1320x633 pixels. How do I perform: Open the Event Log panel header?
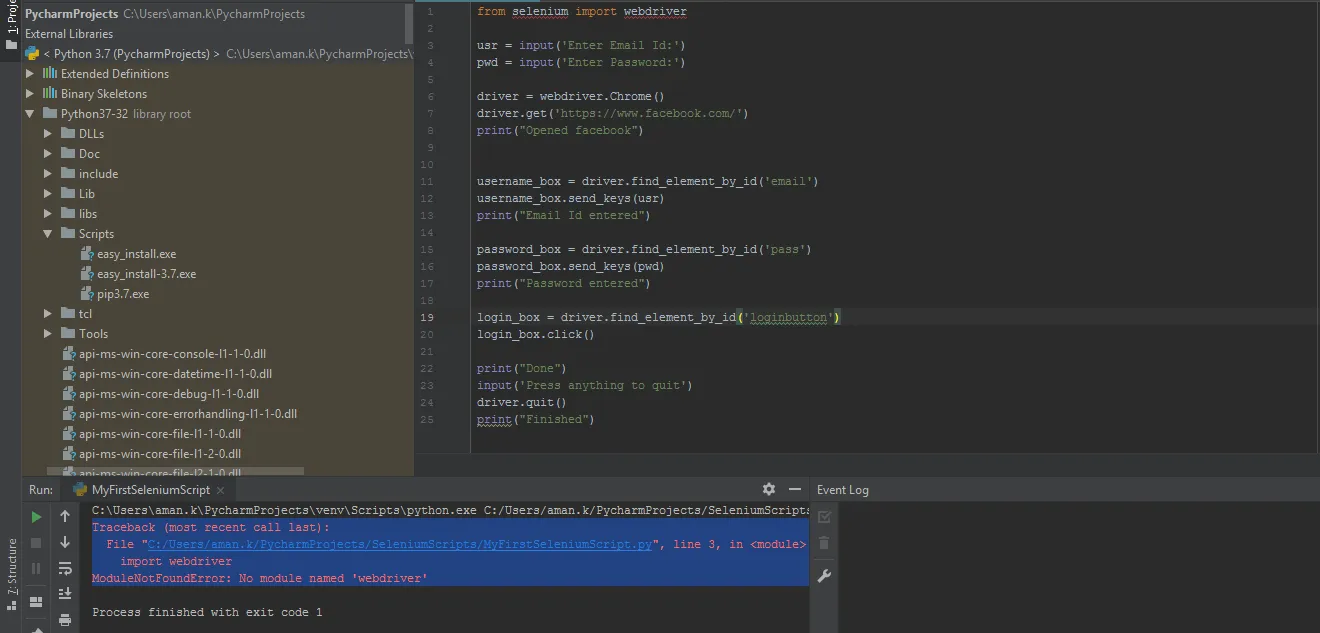click(843, 490)
